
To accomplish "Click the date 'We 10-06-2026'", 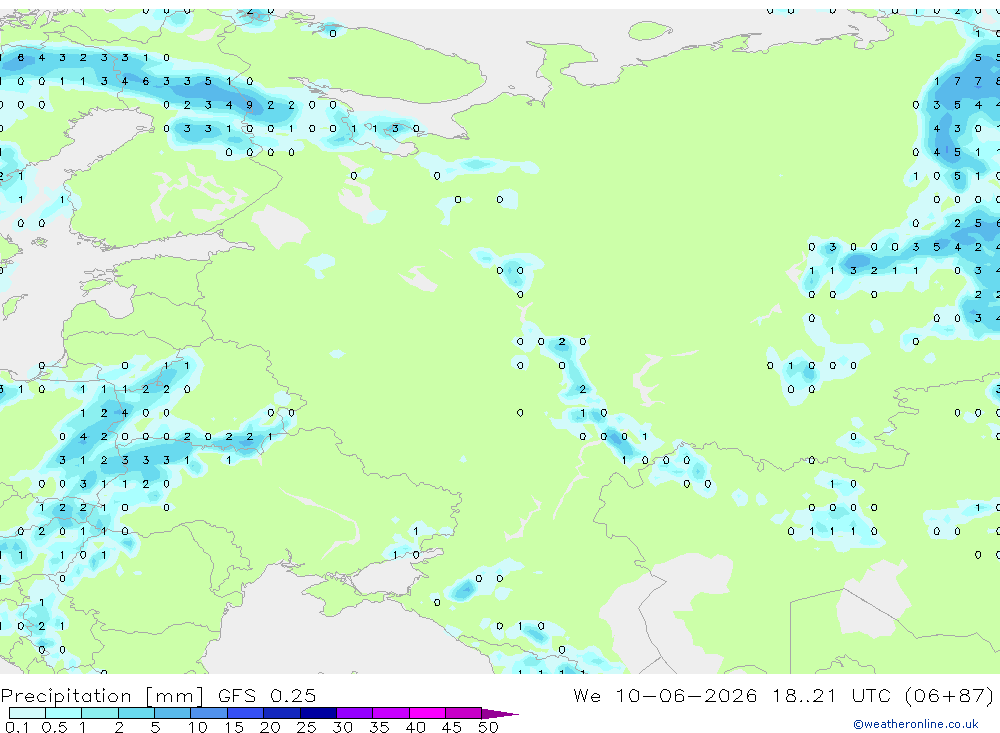I will coord(665,695).
